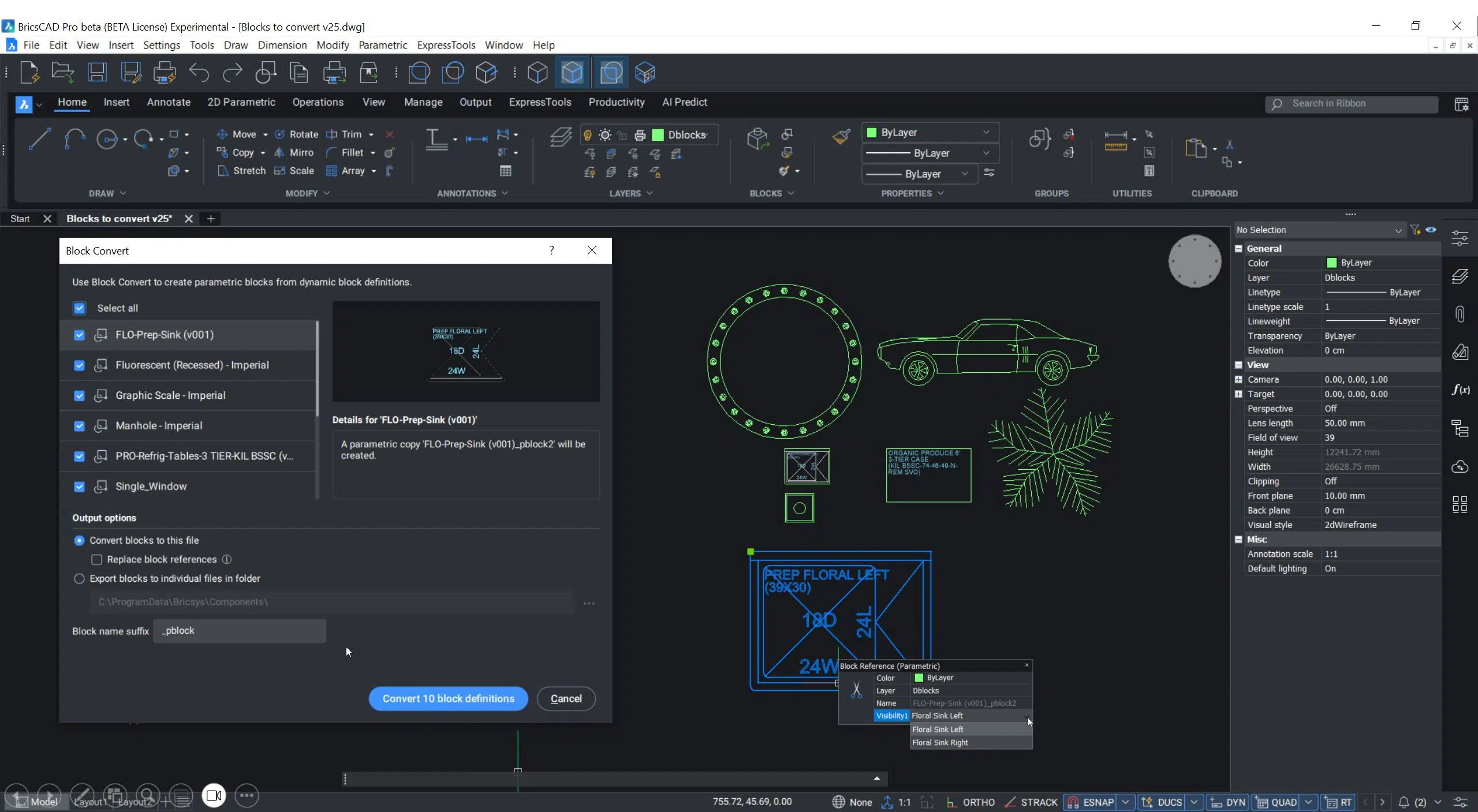Cancel the Block Convert dialog
Image resolution: width=1478 pixels, height=812 pixels.
point(565,698)
